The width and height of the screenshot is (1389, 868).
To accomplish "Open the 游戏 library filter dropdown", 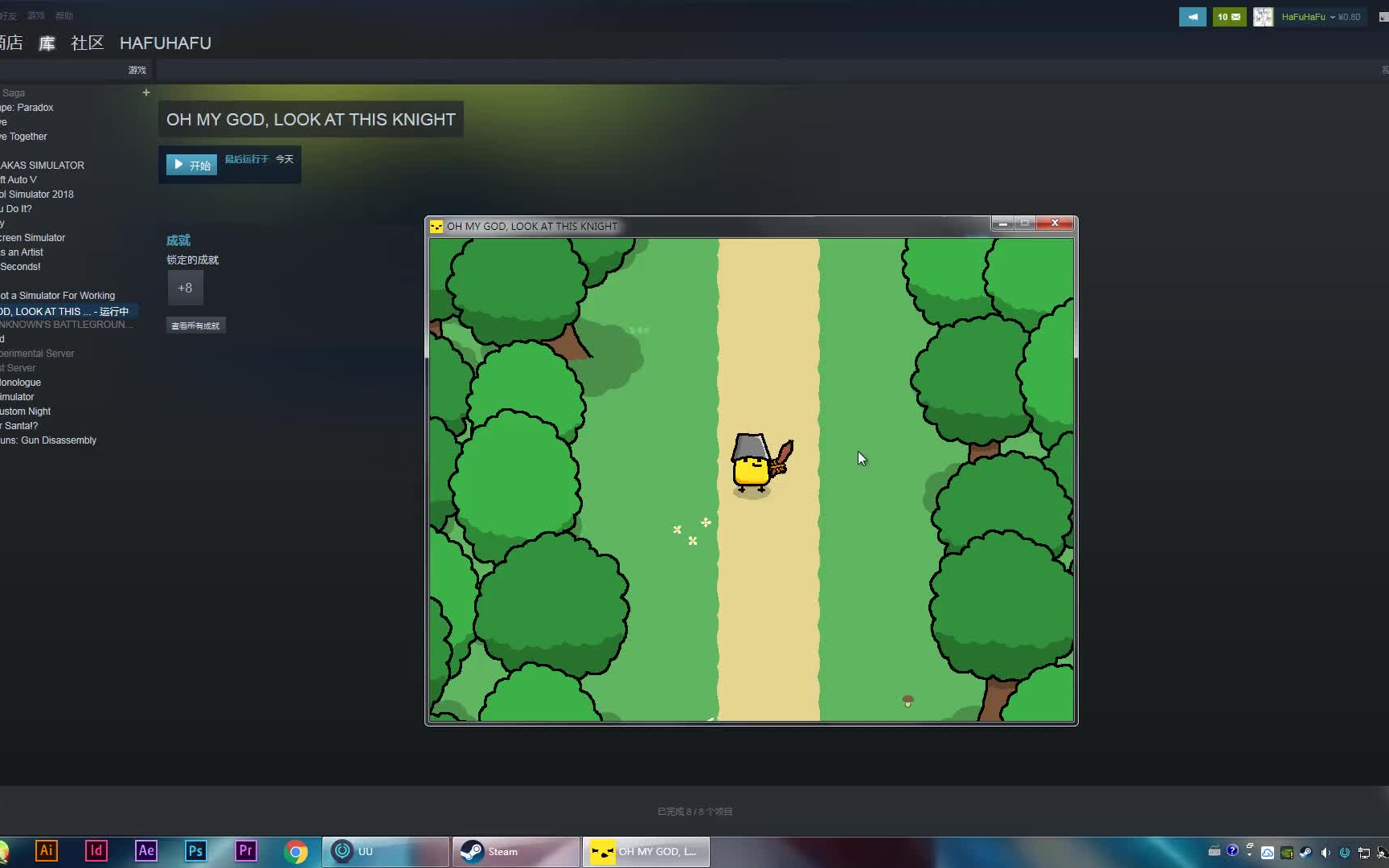I will pos(137,70).
